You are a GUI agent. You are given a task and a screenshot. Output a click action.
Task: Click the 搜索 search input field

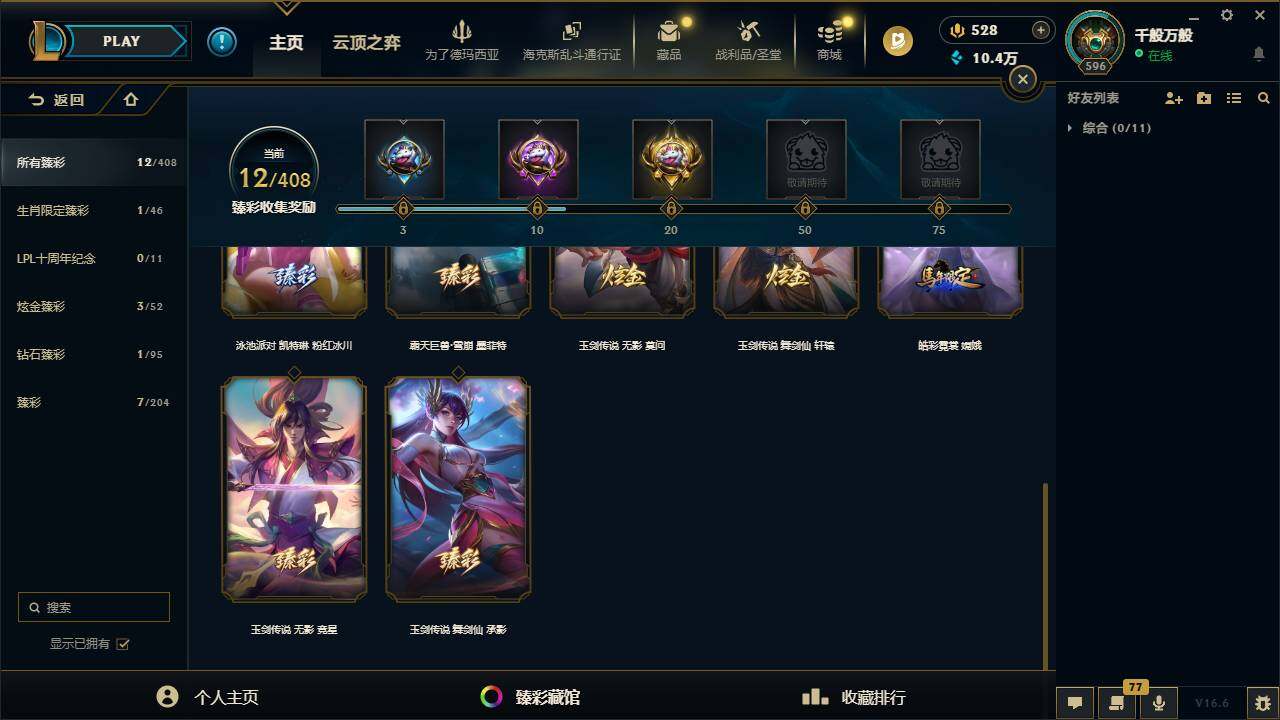coord(94,607)
